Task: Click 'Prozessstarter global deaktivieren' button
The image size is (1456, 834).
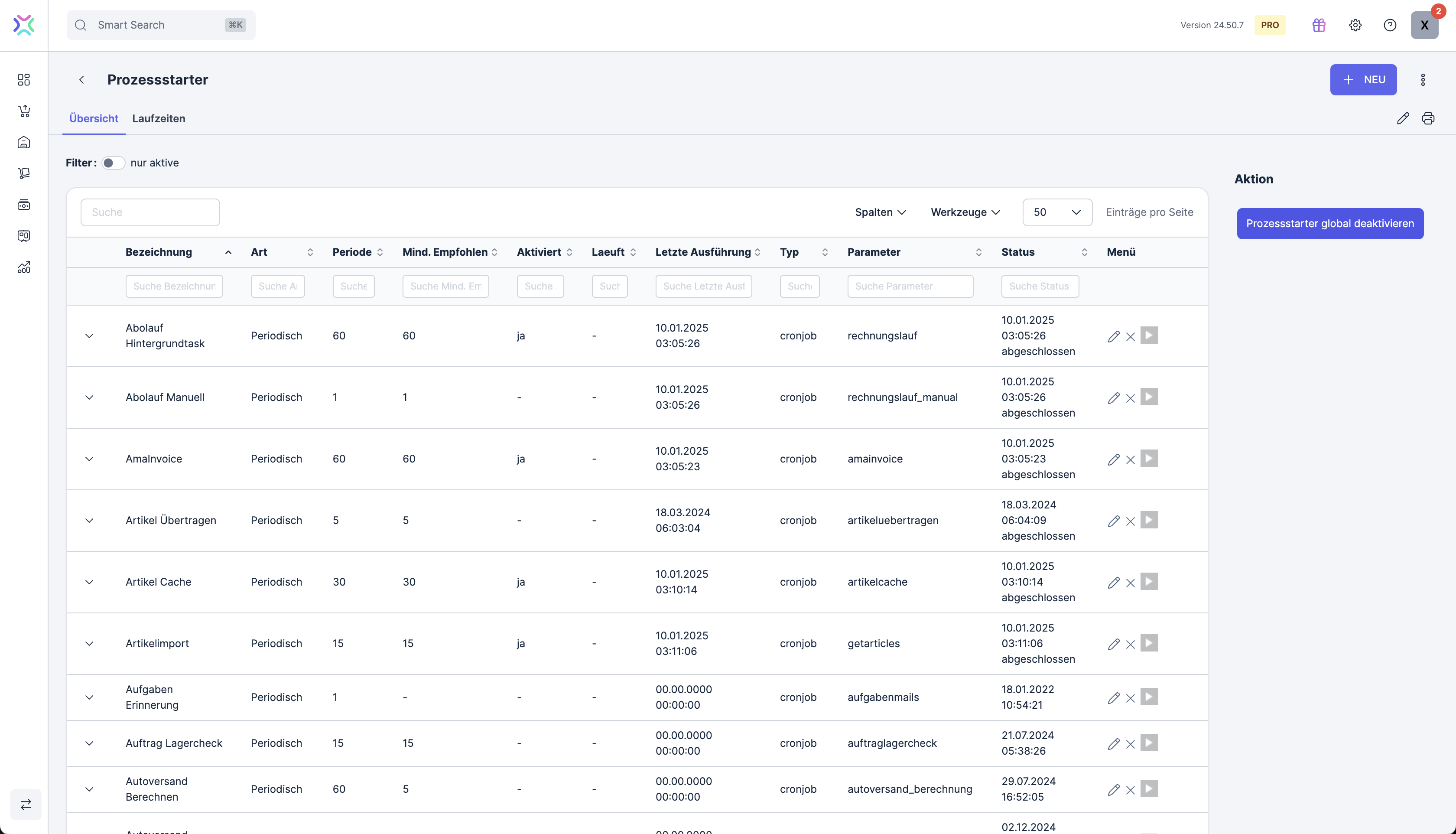Action: 1329,223
